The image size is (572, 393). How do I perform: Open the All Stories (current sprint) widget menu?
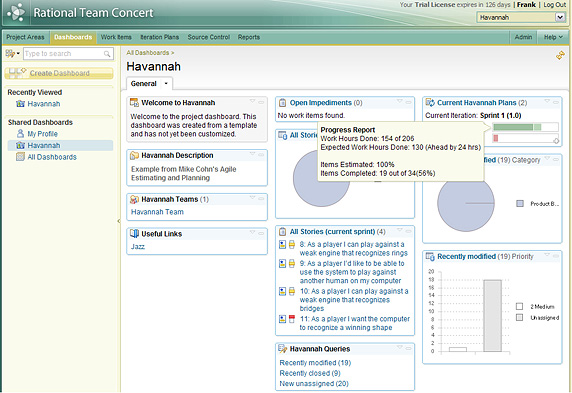[x=400, y=230]
